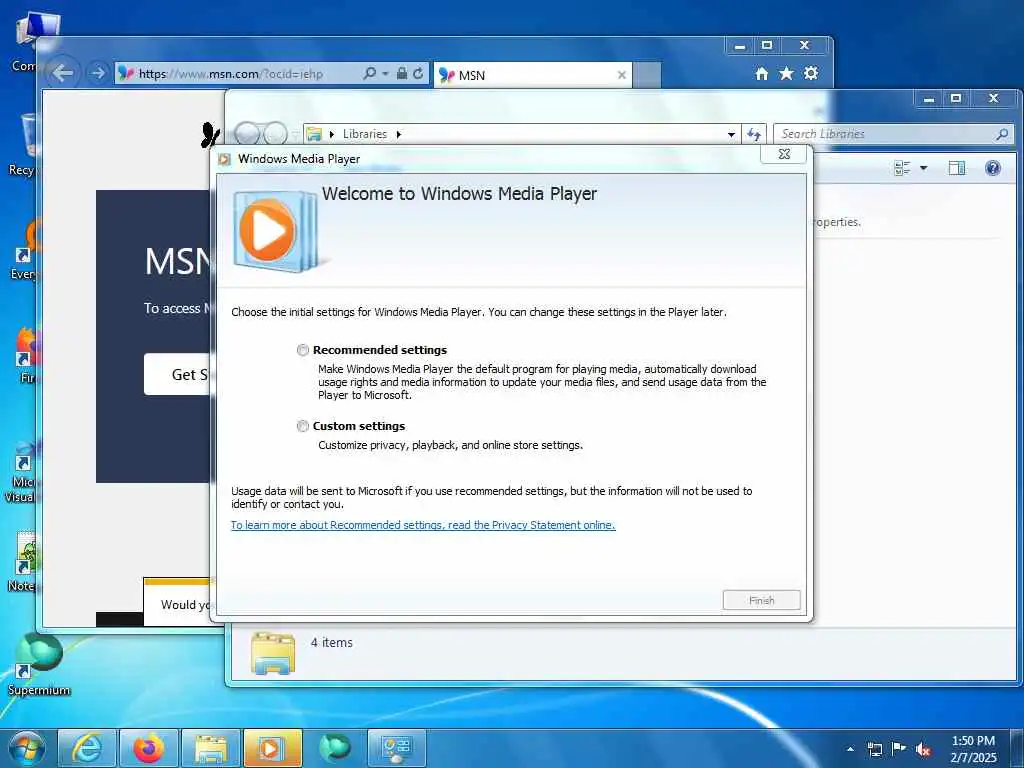1024x768 pixels.
Task: Open the IE address bar dropdown arrow
Action: pyautogui.click(x=385, y=74)
